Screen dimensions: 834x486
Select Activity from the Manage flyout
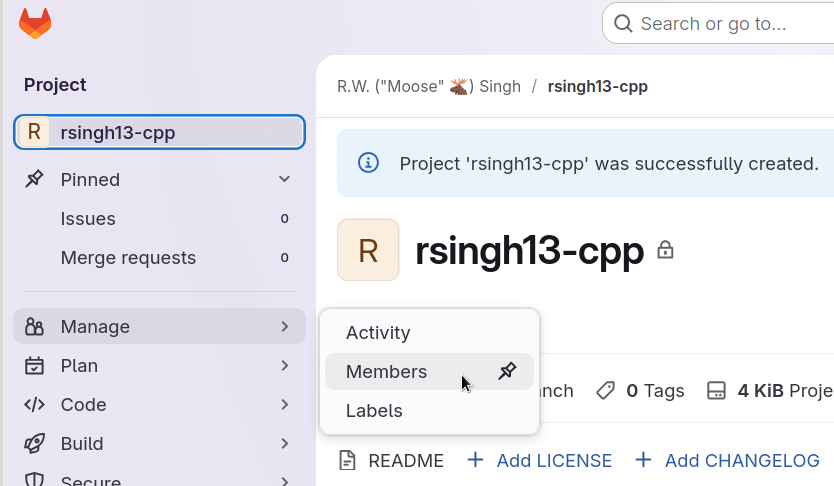429,332
